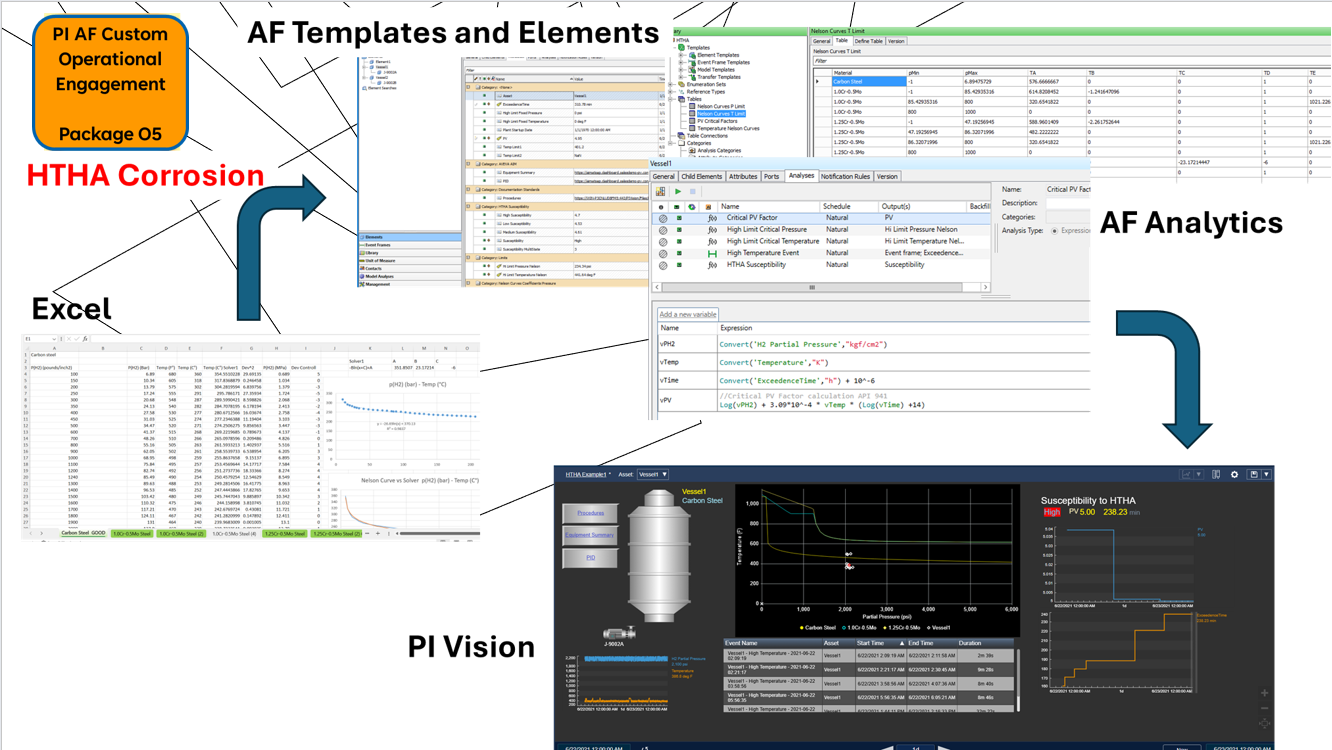Click the PV Critical Factors table icon in Library tree
Screen dimensions: 1332x750
pyautogui.click(x=692, y=121)
